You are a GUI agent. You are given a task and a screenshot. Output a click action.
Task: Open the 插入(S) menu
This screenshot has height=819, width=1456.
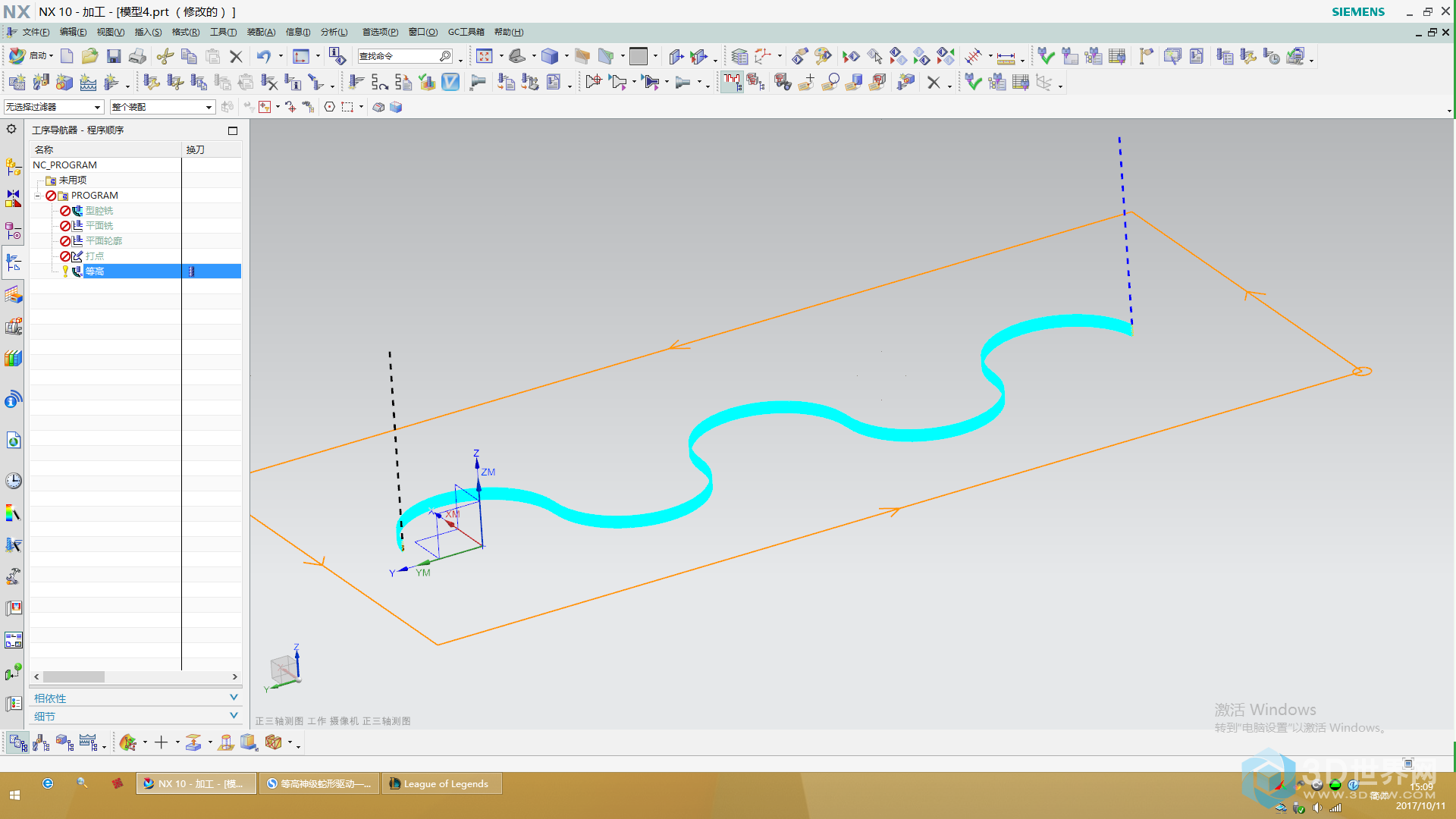point(148,32)
